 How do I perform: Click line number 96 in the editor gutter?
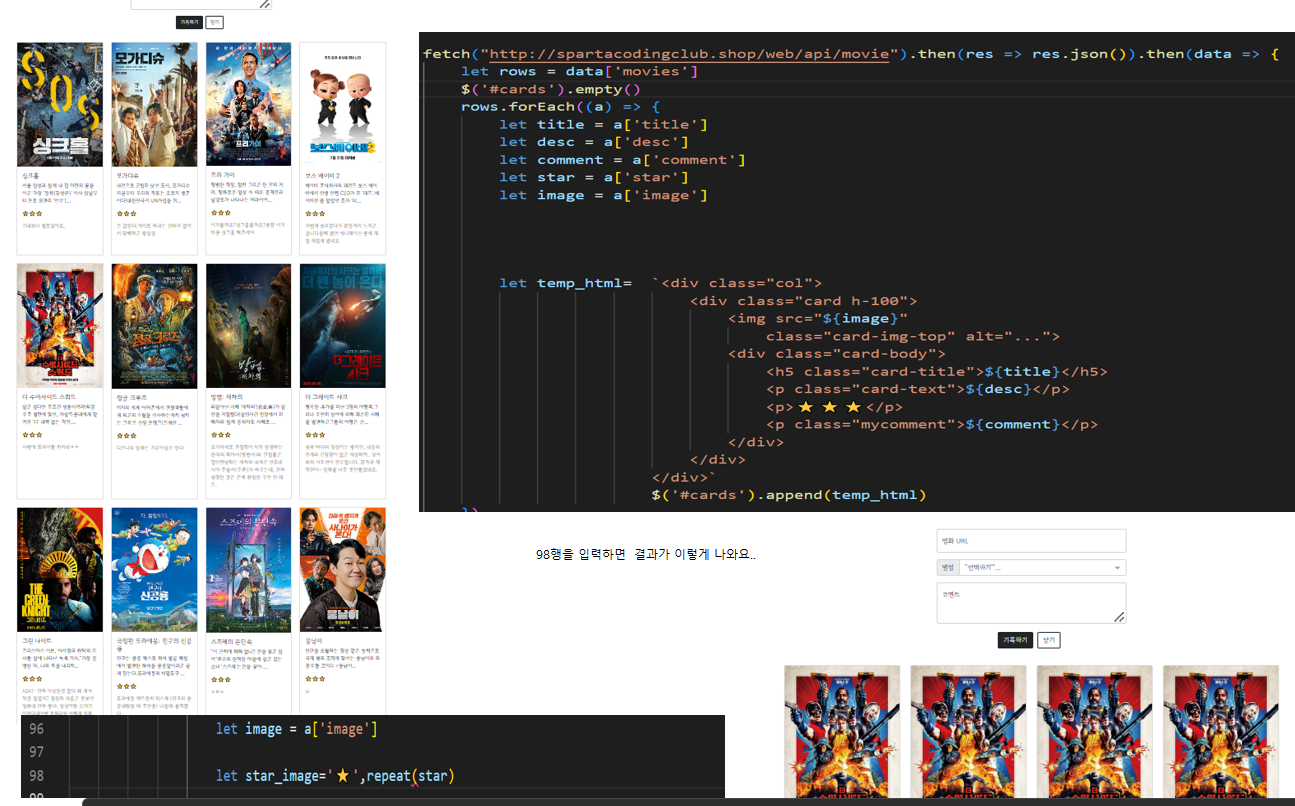(x=36, y=729)
